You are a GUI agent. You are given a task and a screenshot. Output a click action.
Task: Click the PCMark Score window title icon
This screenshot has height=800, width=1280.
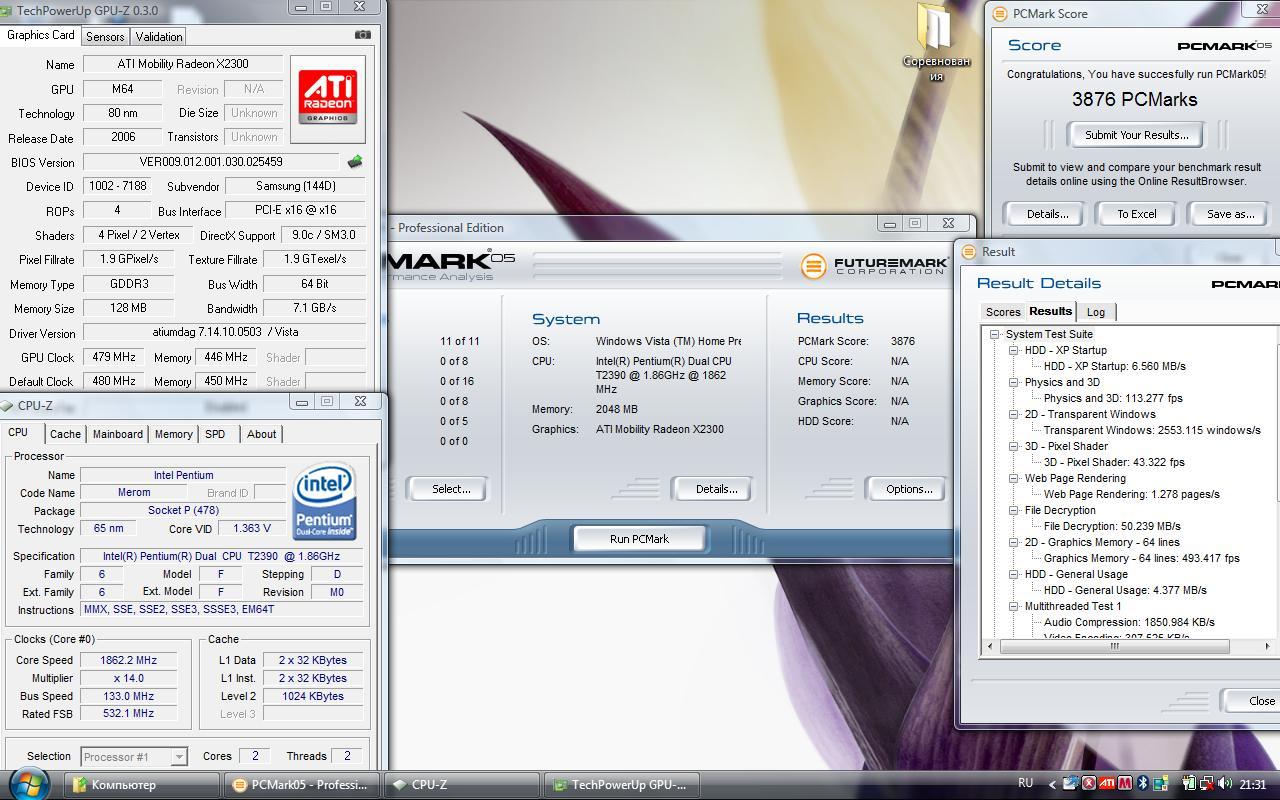(x=1001, y=14)
